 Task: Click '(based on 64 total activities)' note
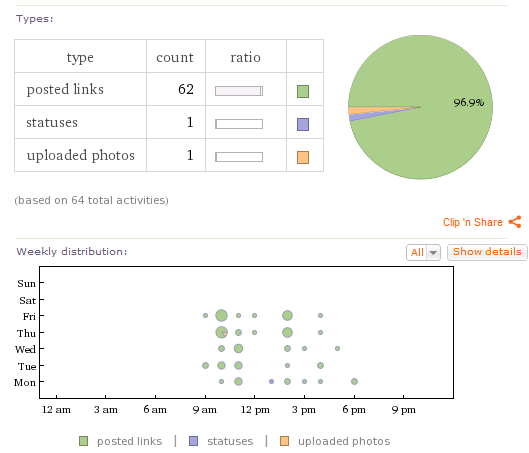point(91,200)
